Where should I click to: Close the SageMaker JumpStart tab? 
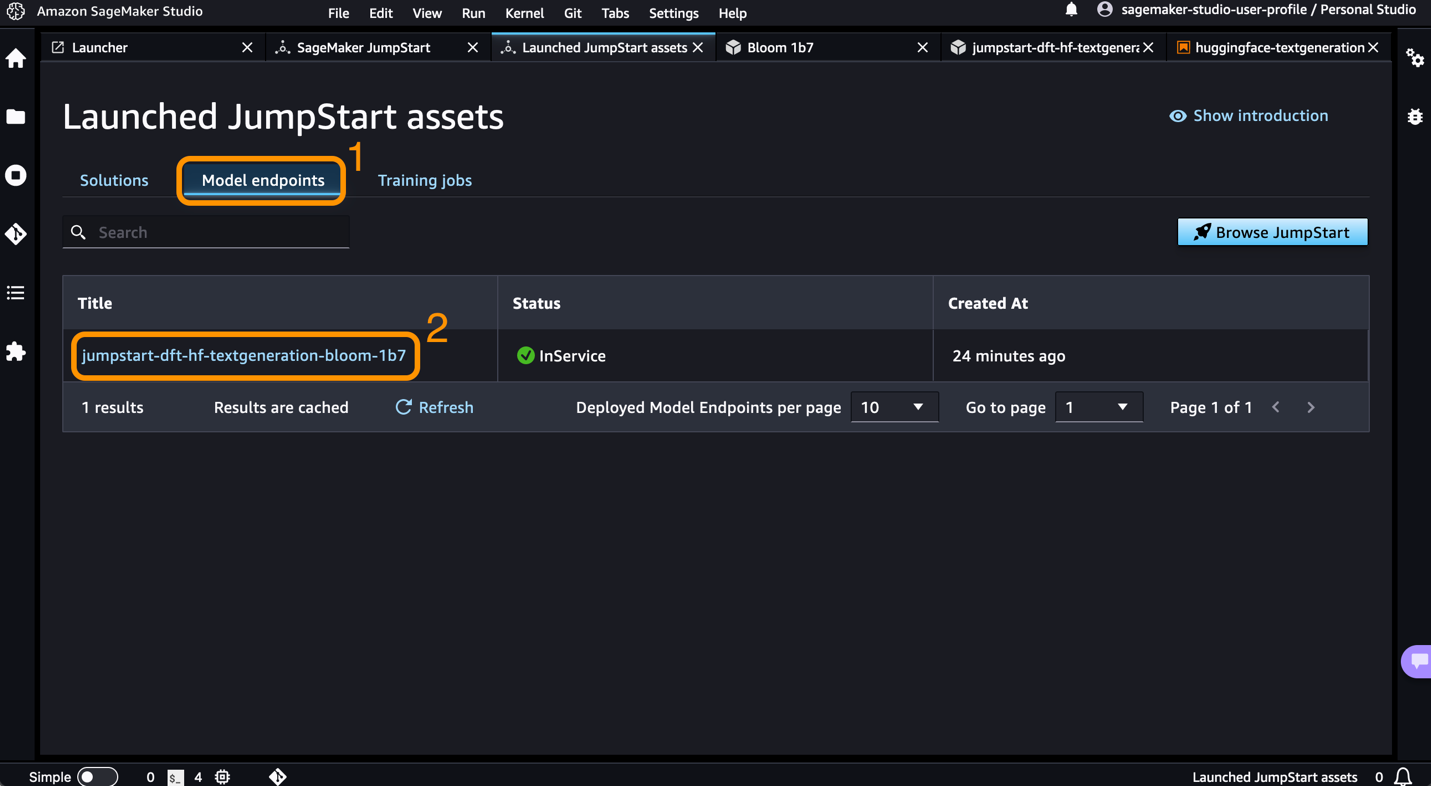pos(473,47)
